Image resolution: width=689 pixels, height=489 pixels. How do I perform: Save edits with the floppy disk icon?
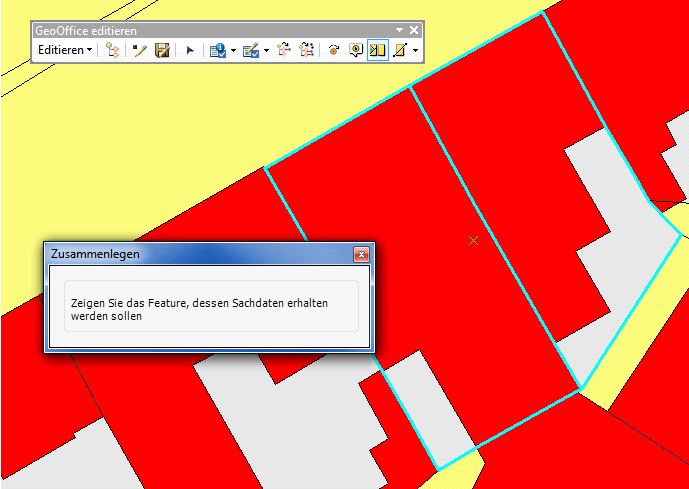tap(162, 49)
